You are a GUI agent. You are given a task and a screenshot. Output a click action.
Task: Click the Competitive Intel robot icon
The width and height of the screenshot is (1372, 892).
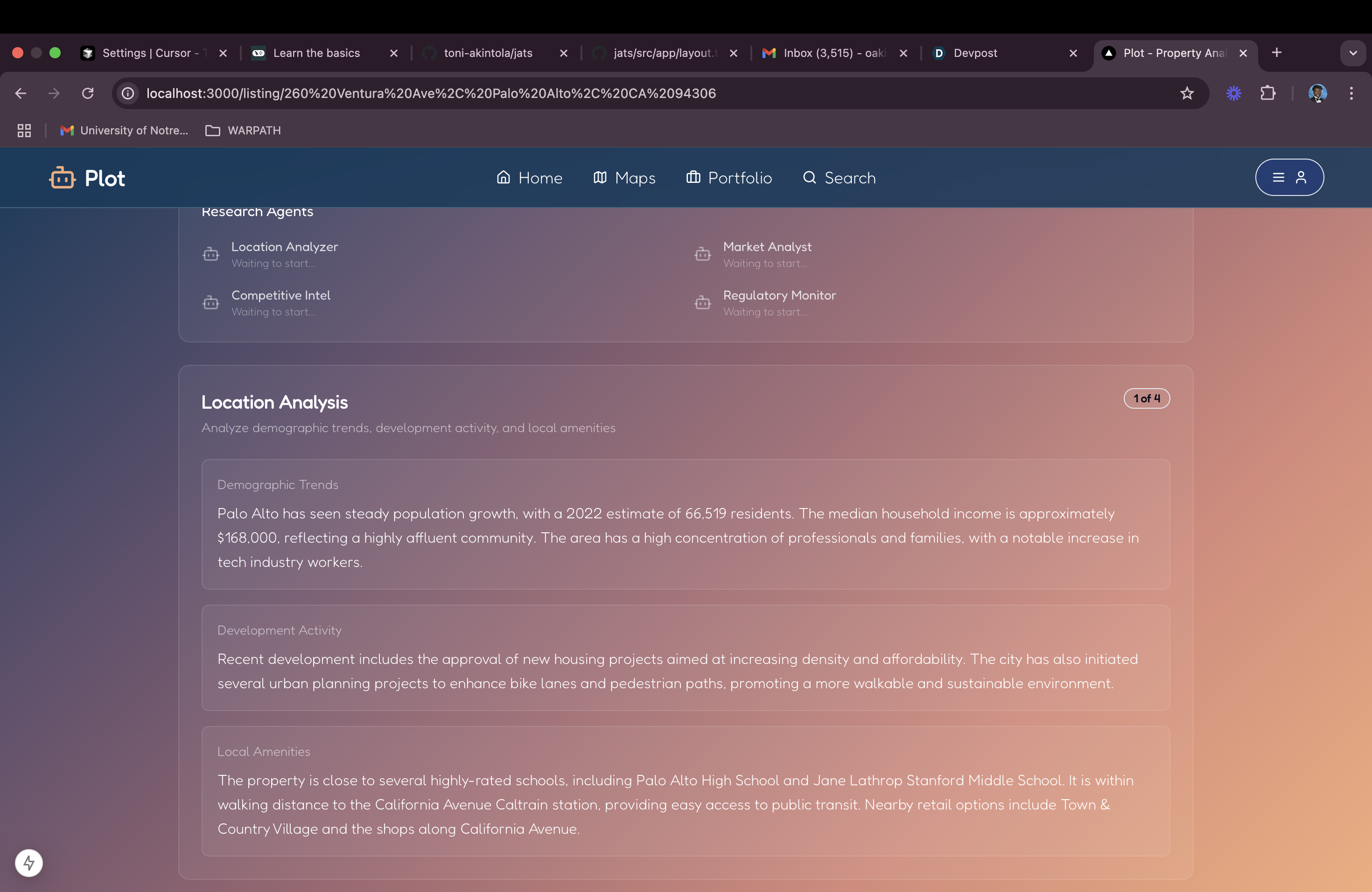pos(211,302)
